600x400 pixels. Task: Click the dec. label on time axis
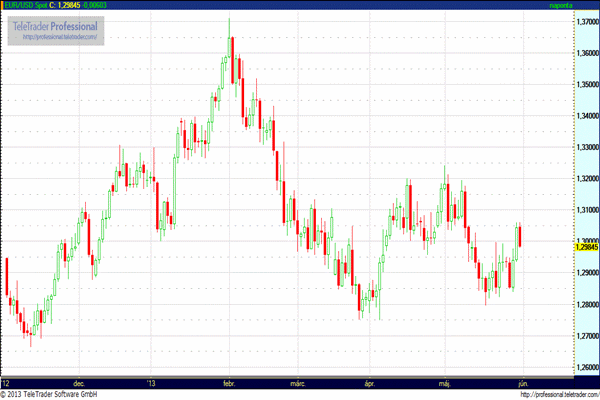80,382
